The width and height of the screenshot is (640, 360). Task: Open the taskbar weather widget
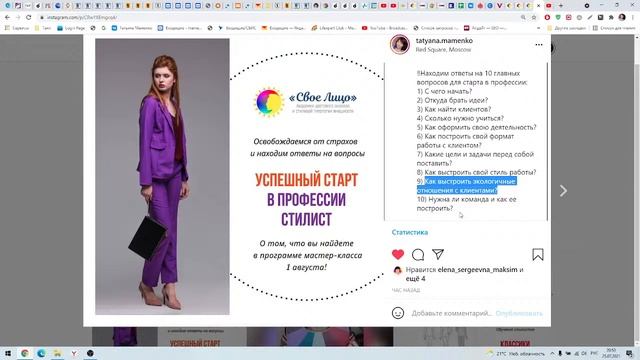click(516, 353)
